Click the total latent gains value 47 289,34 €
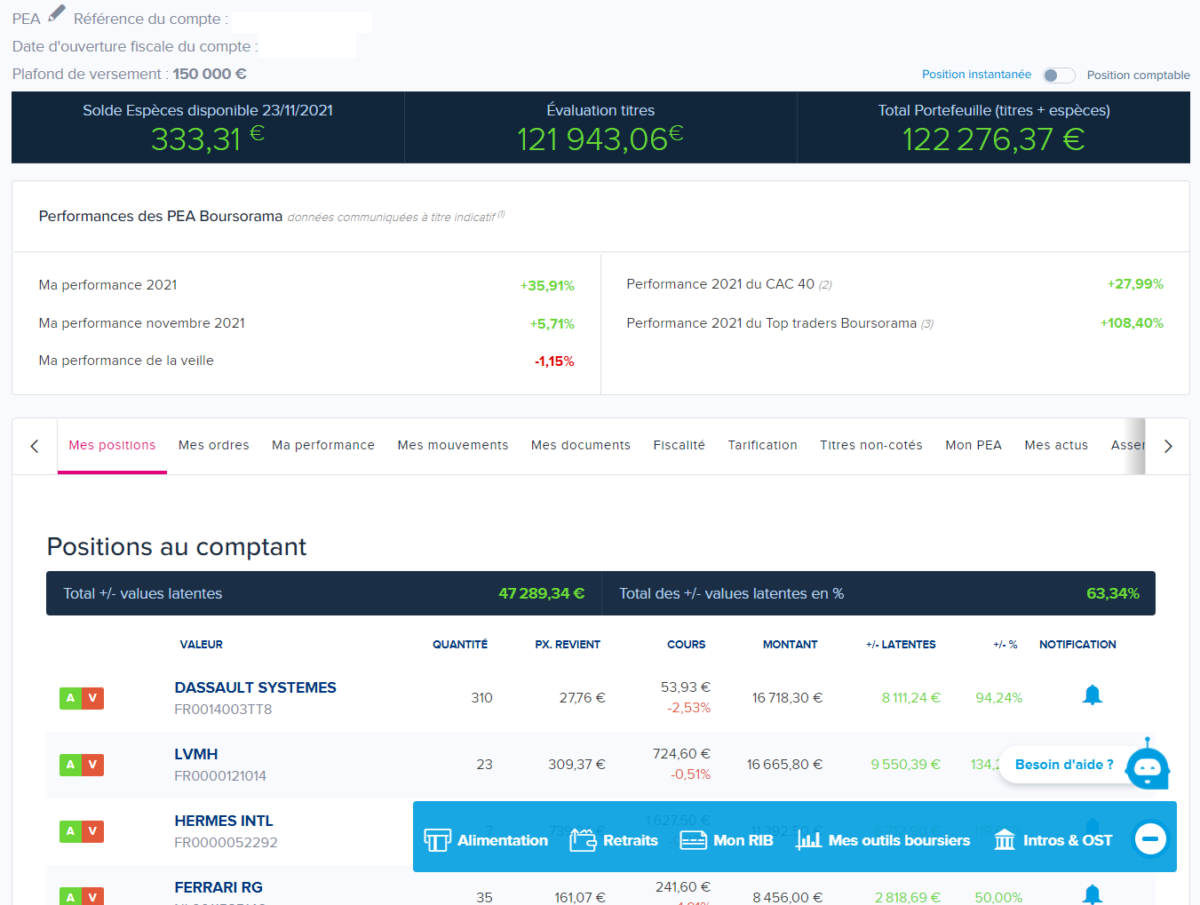The width and height of the screenshot is (1200, 905). tap(541, 594)
